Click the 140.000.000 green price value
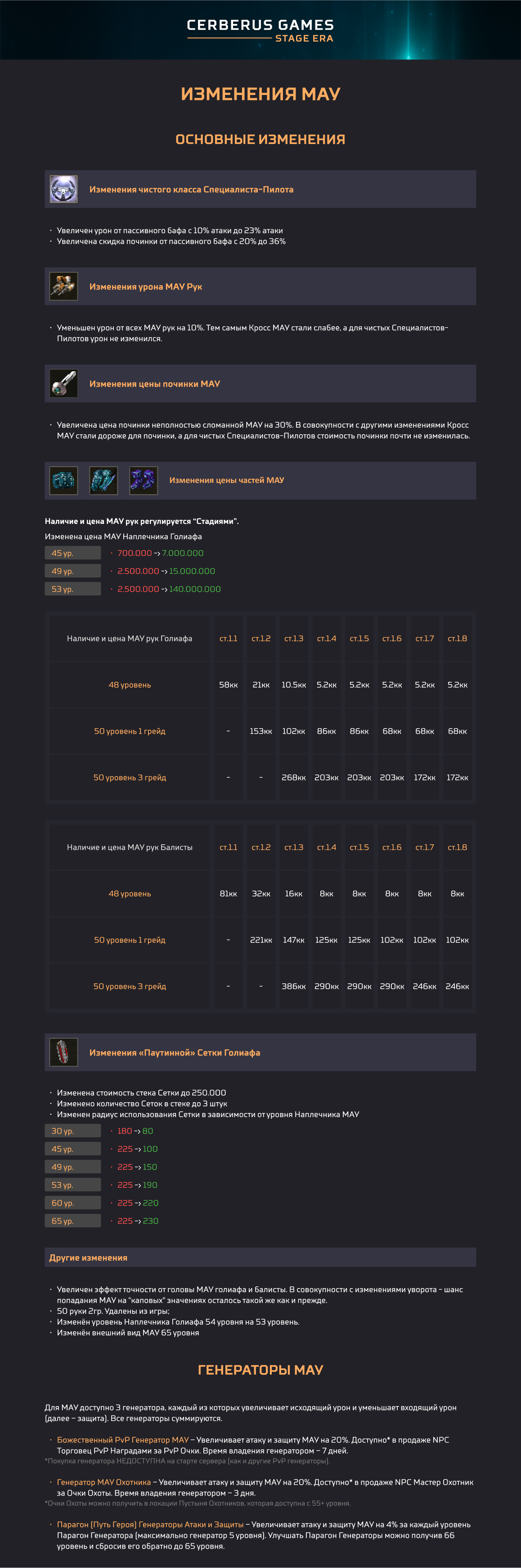Image resolution: width=521 pixels, height=1568 pixels. (195, 589)
